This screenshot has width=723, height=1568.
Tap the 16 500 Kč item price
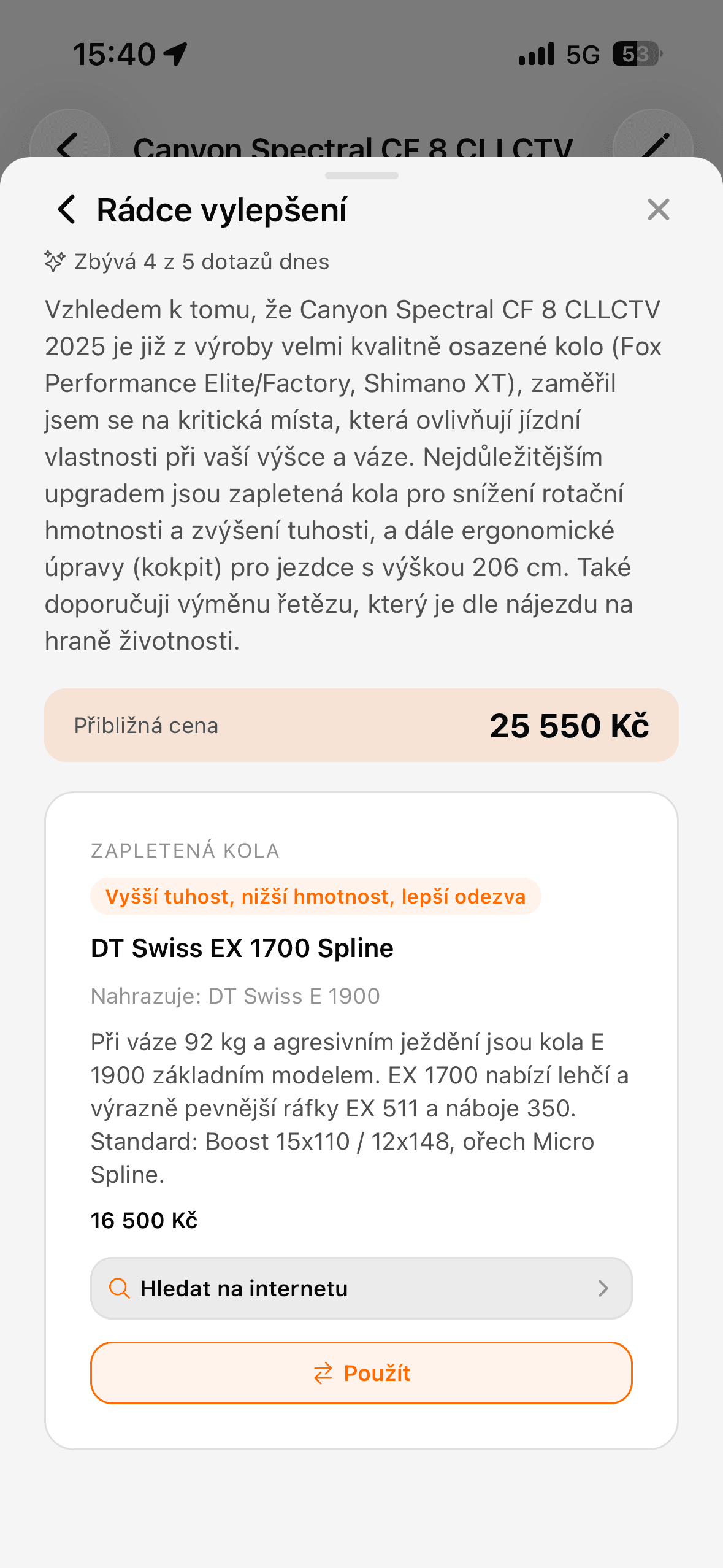click(x=144, y=1221)
